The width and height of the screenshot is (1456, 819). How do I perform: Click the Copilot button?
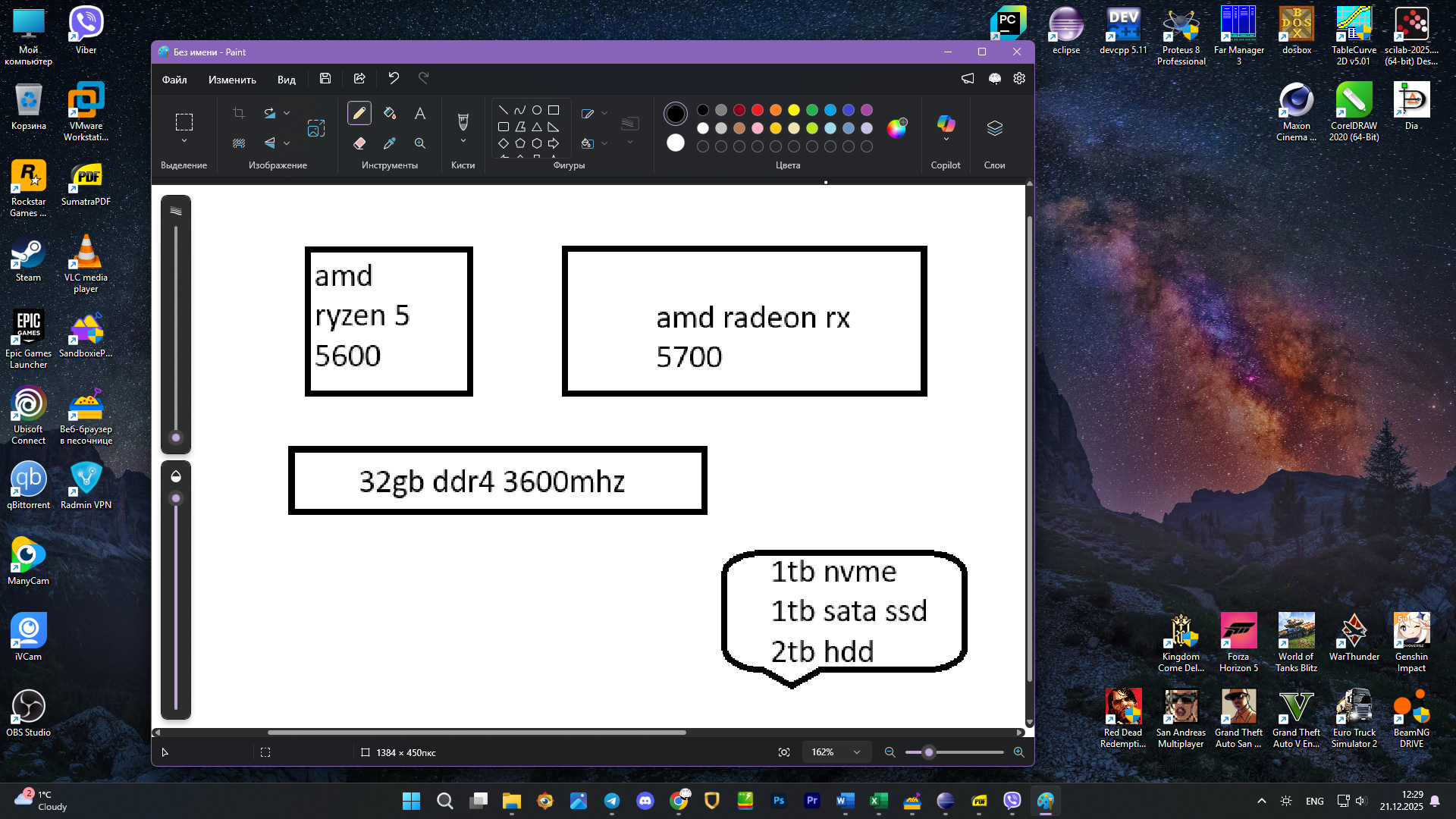[x=946, y=124]
